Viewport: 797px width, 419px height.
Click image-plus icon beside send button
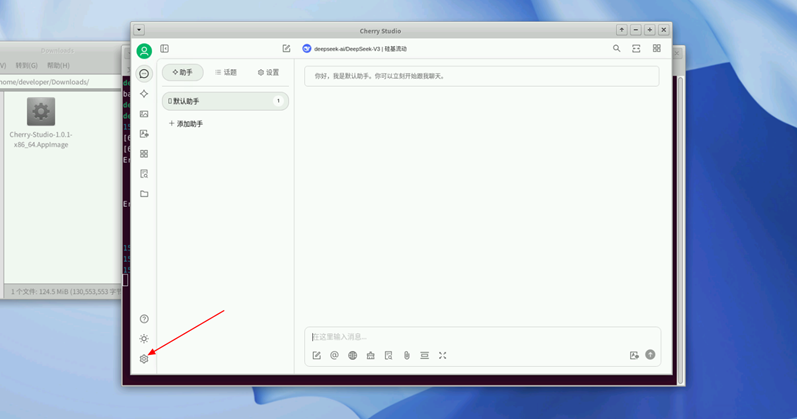tap(634, 355)
